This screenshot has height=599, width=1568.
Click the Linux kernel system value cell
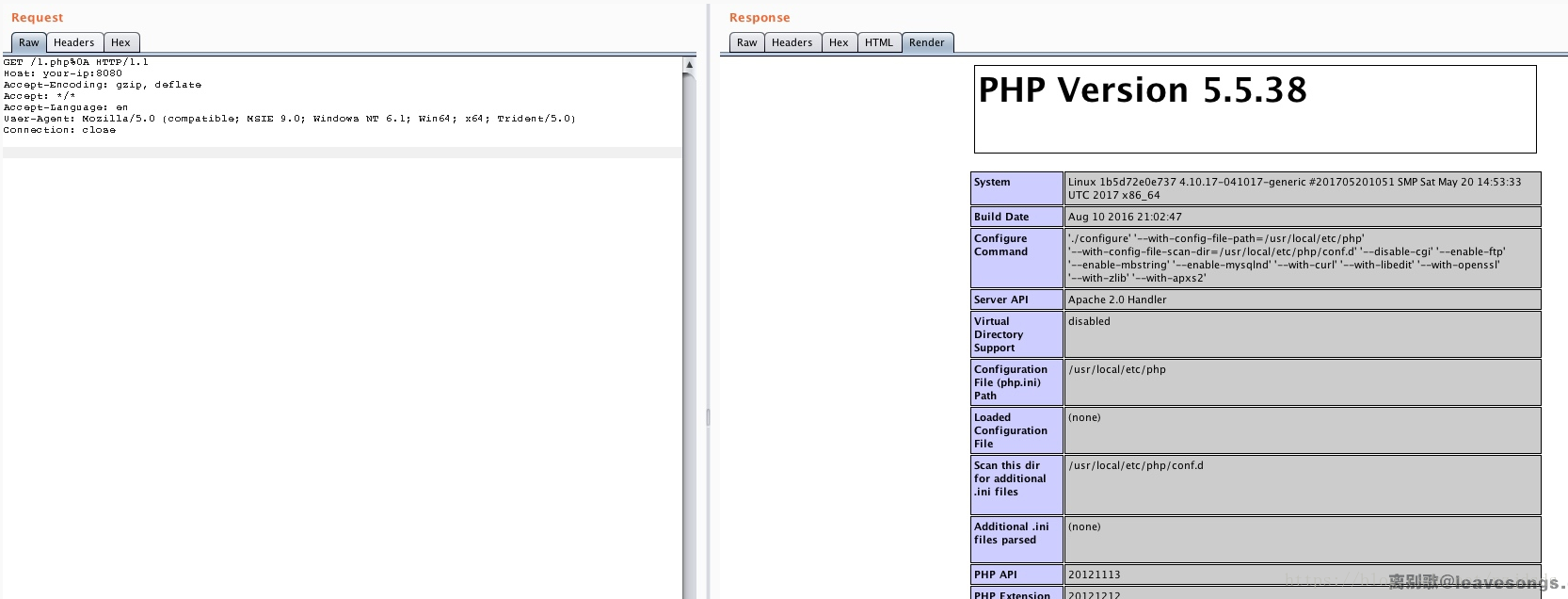point(1303,188)
